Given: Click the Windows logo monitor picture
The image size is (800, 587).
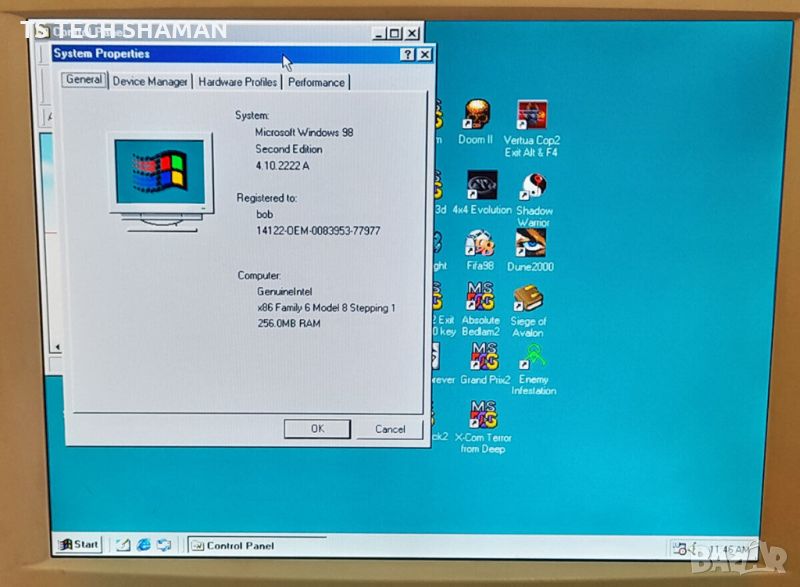Looking at the screenshot, I should [161, 182].
